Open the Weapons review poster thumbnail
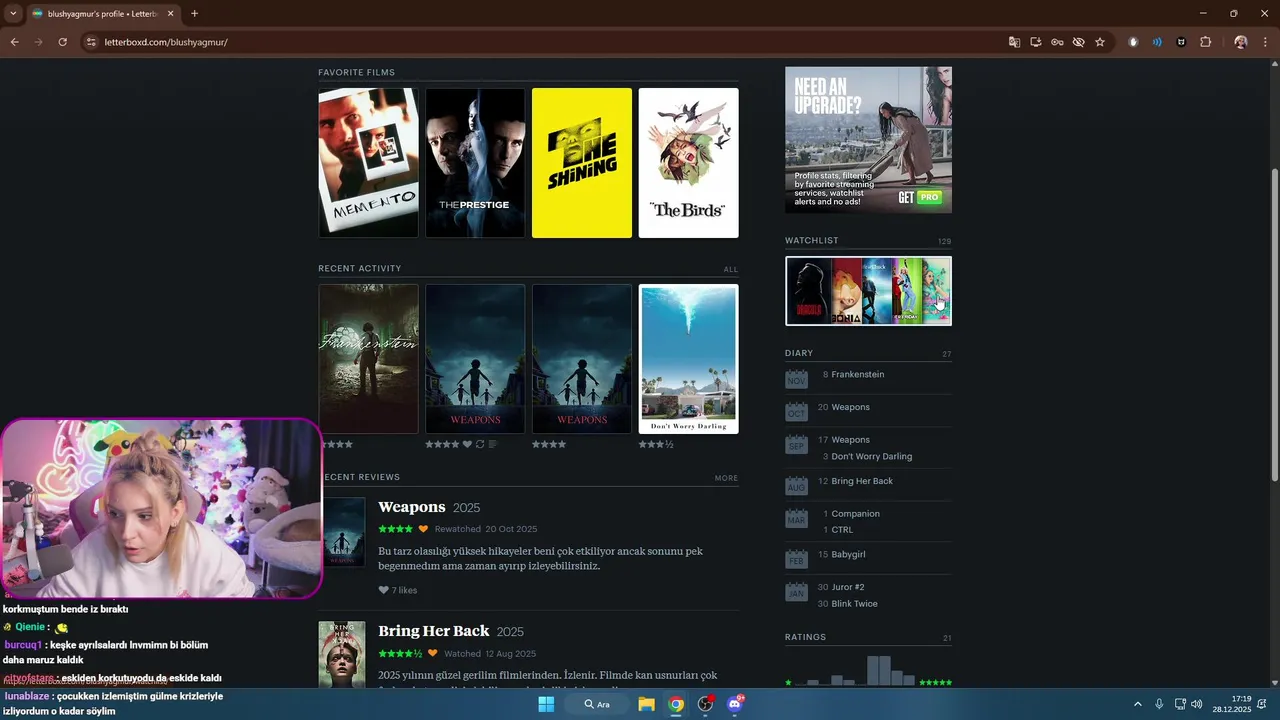The image size is (1280, 720). (343, 533)
